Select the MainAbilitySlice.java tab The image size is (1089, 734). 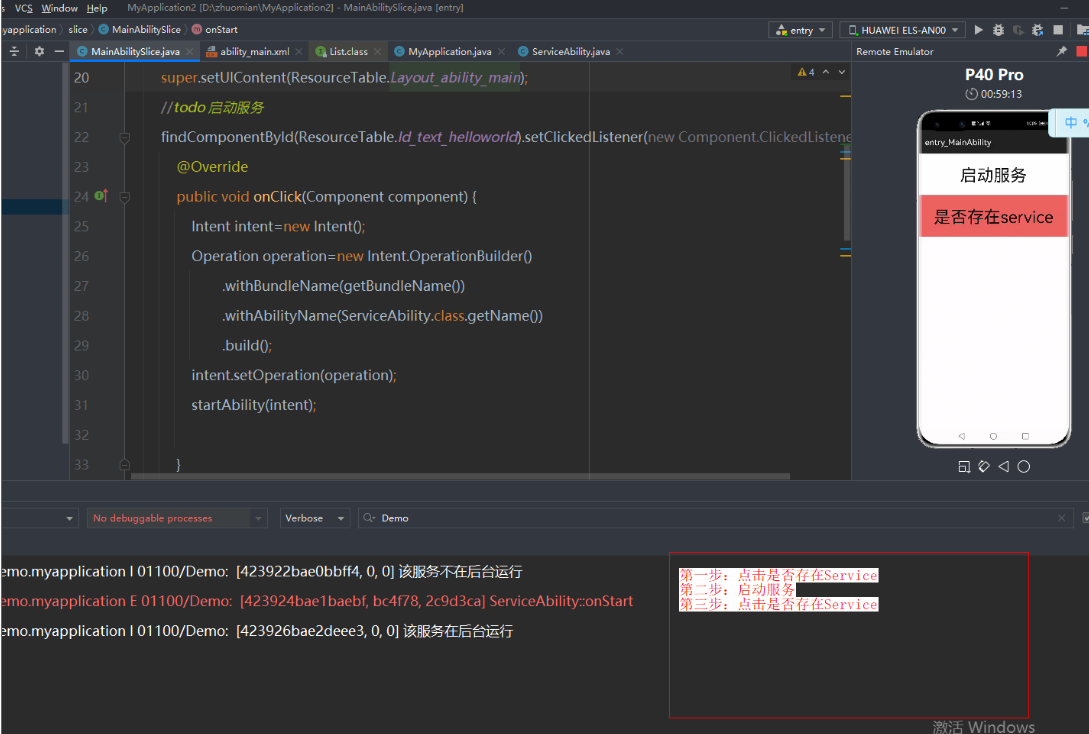click(135, 51)
